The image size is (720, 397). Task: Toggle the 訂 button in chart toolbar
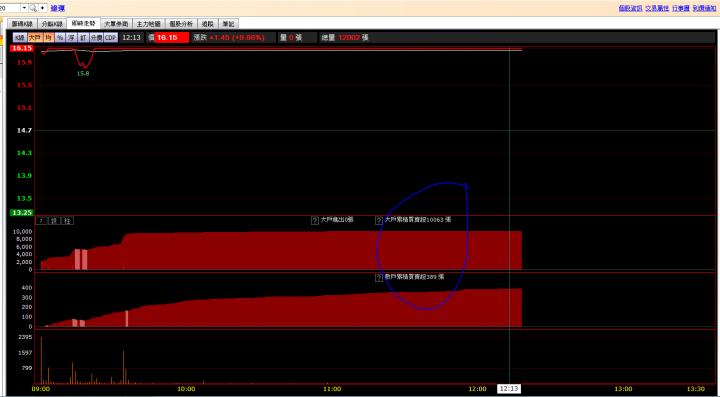[83, 38]
